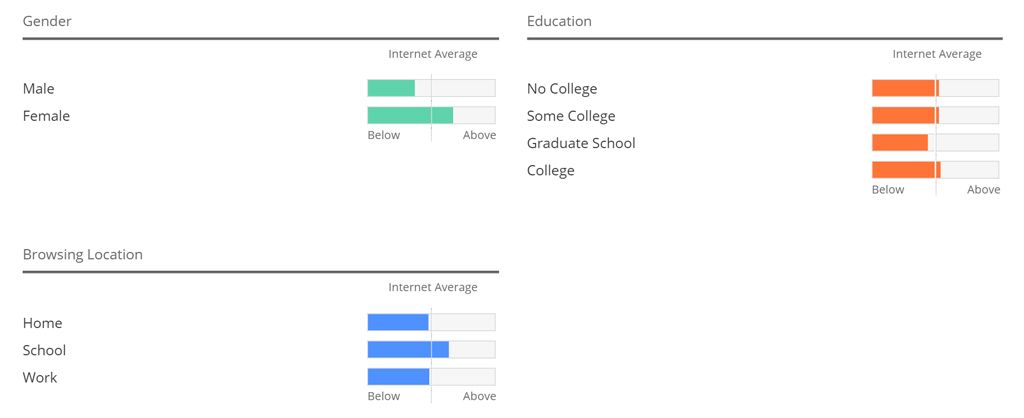Click the green Male gender bar
This screenshot has width=1024, height=418.
coord(391,88)
